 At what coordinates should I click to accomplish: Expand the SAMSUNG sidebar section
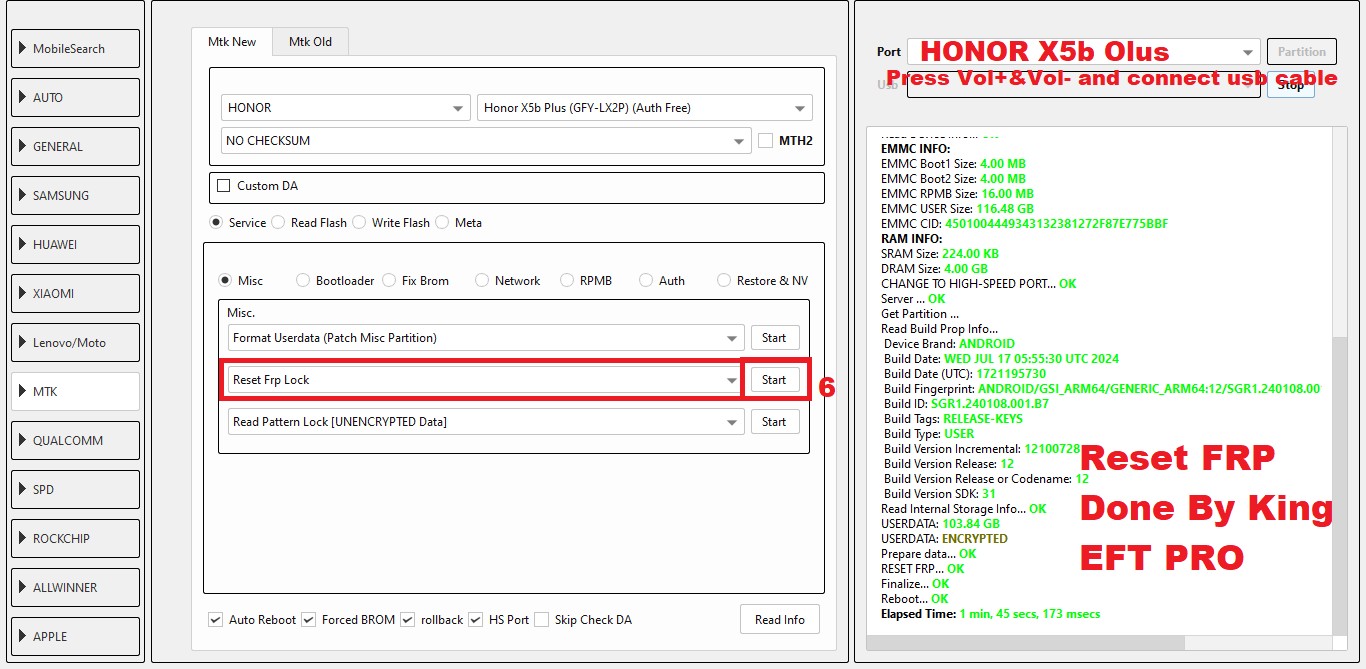pos(76,196)
